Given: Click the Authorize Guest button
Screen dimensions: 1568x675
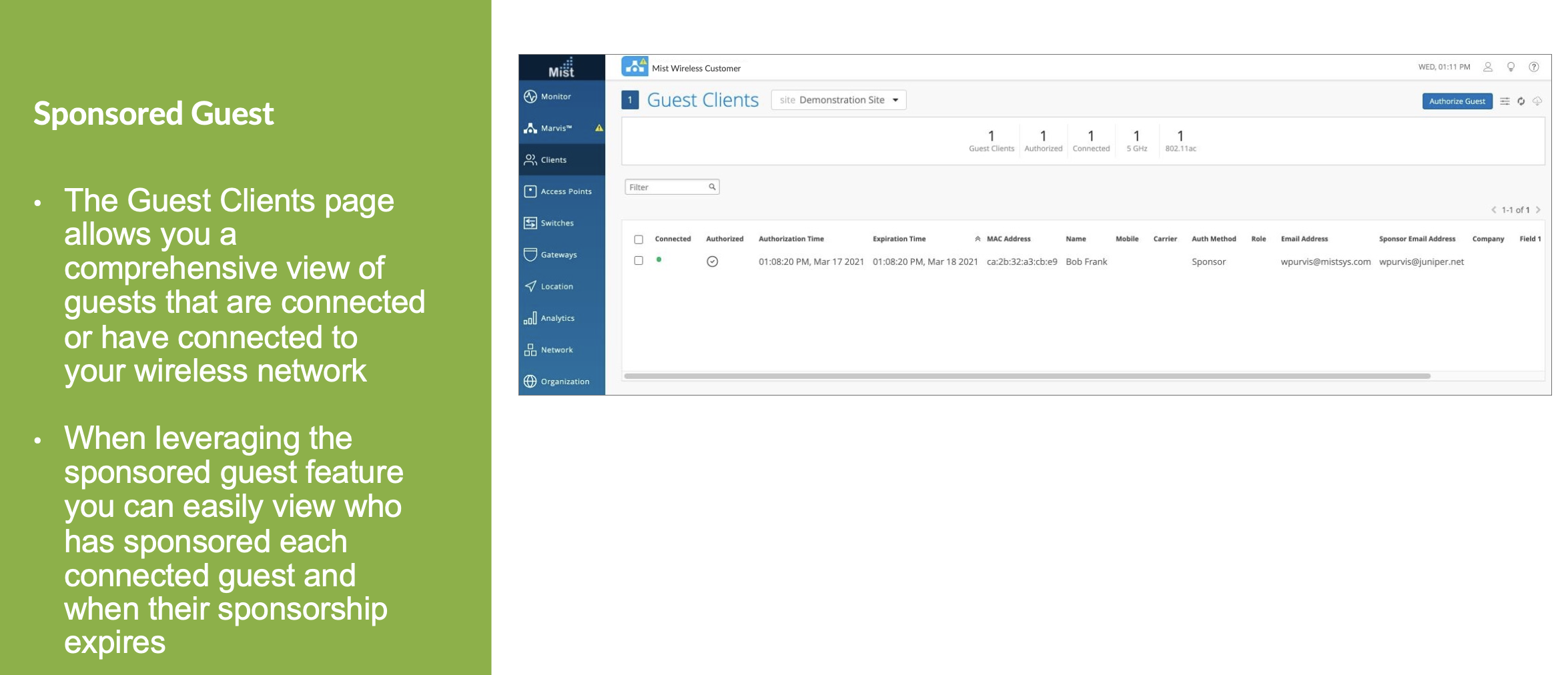Looking at the screenshot, I should (x=1457, y=101).
